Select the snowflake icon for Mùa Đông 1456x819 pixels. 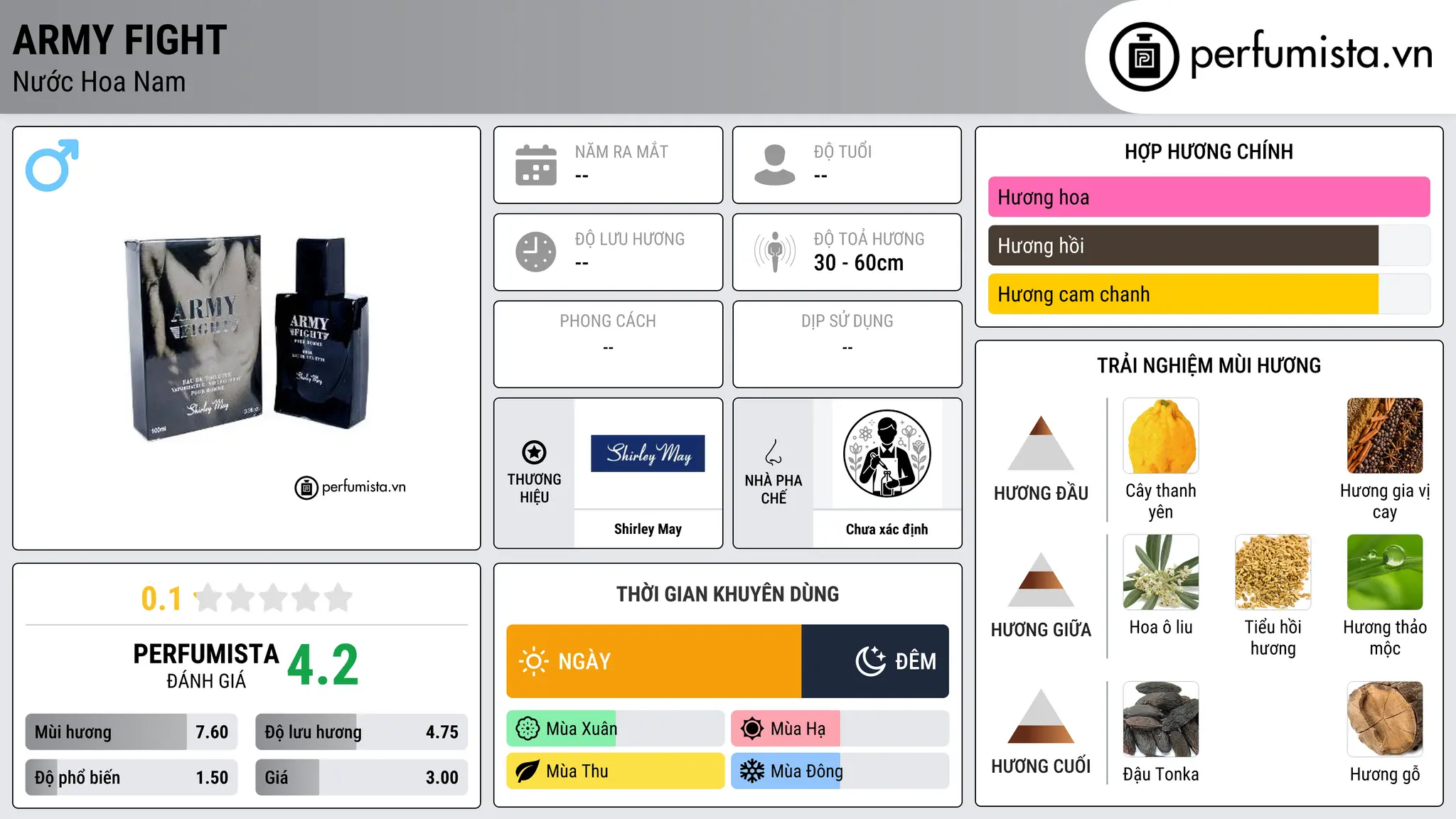coord(752,771)
